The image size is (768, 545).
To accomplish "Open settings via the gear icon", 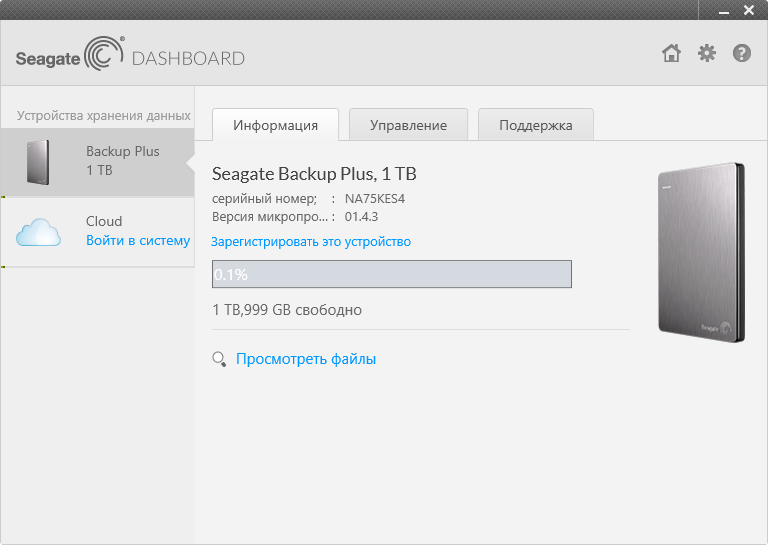I will point(706,53).
